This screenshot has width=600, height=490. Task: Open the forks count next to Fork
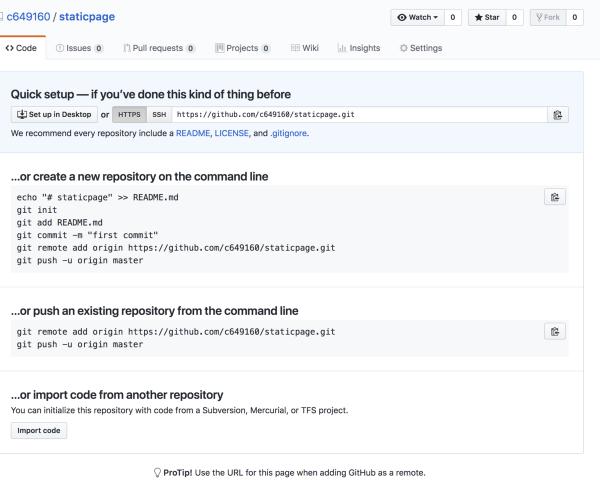coord(575,17)
